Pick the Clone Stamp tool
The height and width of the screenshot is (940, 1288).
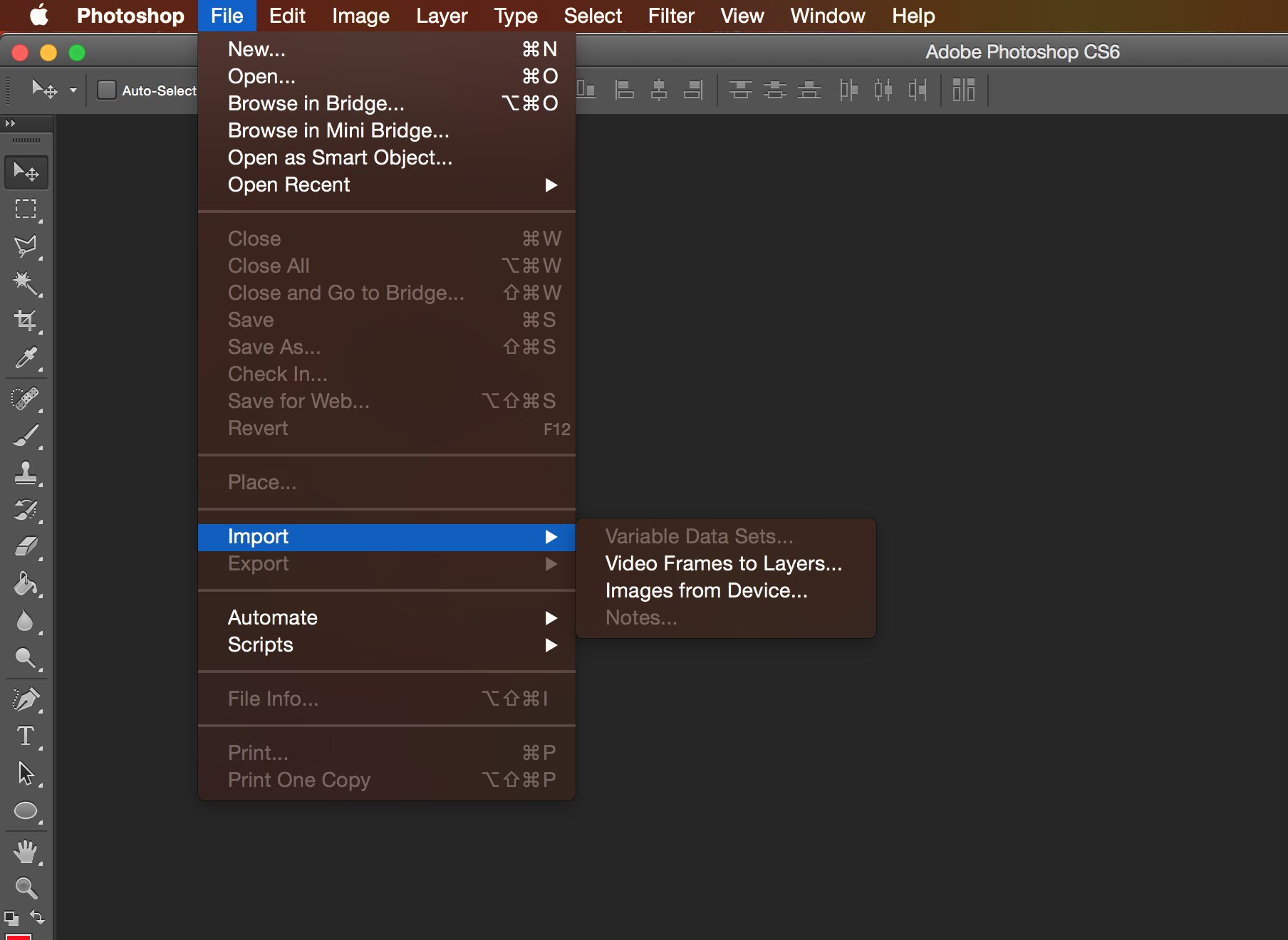(26, 473)
